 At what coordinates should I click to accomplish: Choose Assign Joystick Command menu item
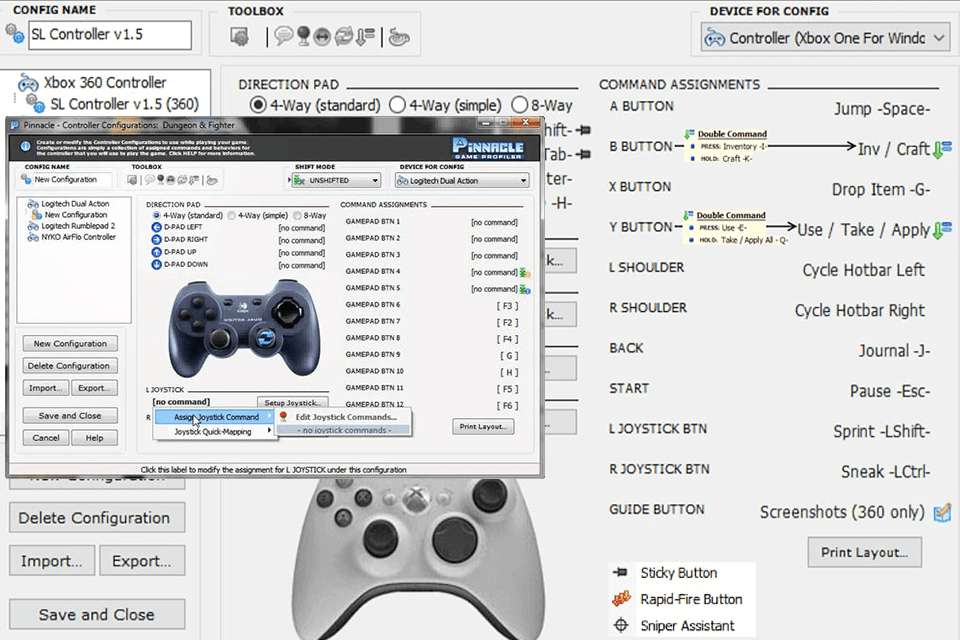tap(214, 417)
